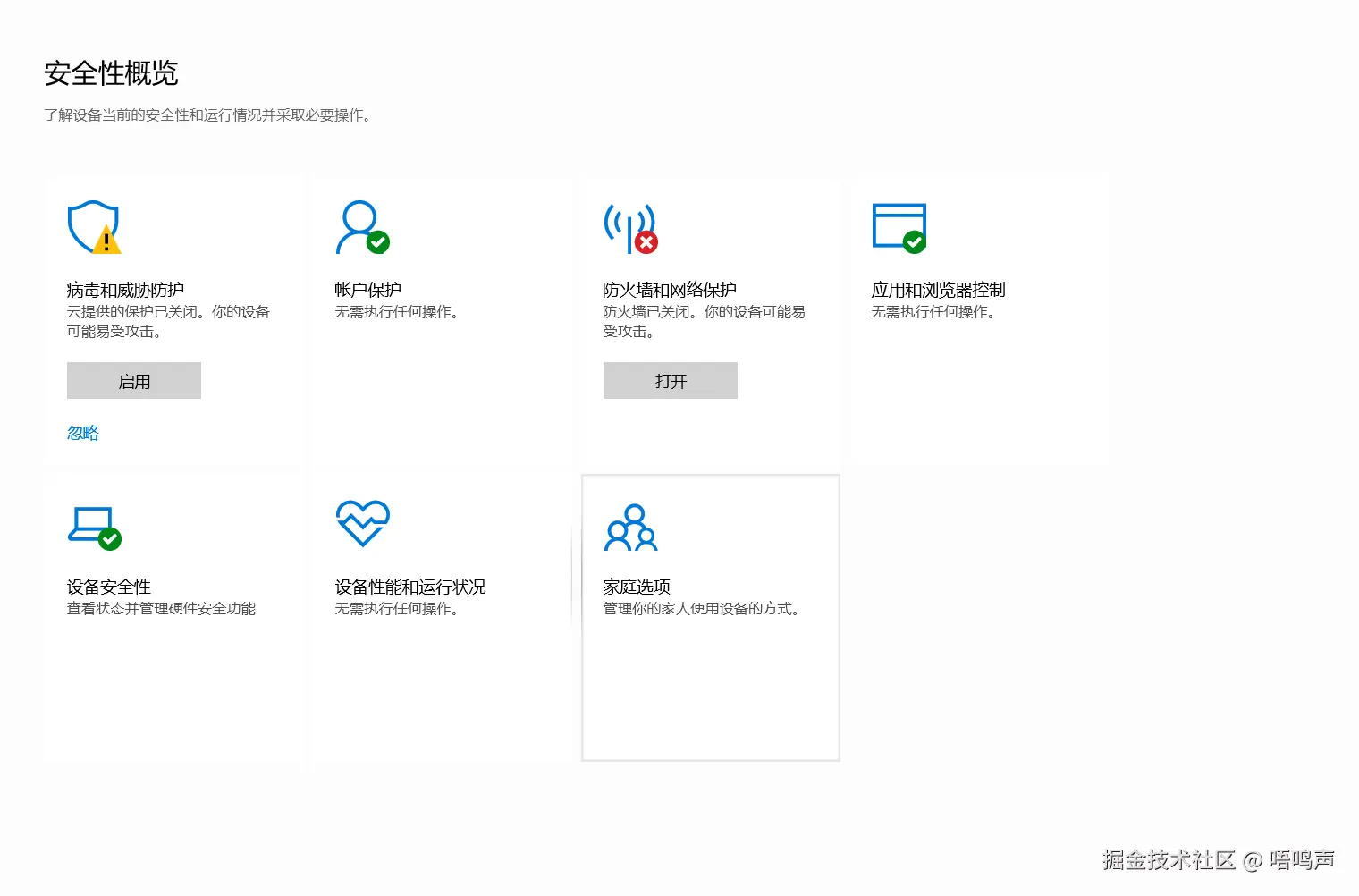Image resolution: width=1359 pixels, height=896 pixels.
Task: Click the 打开 button to open firewall
Action: [670, 380]
